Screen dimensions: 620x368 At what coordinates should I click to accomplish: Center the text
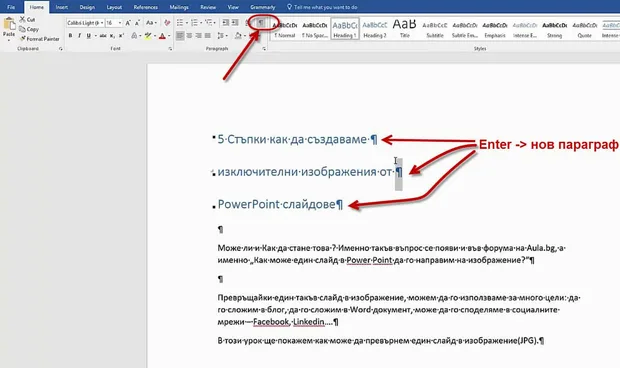[x=189, y=36]
